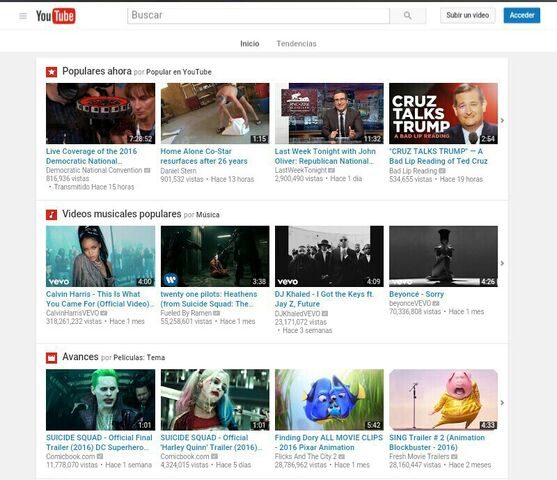Open the Películas: Tema channel link
This screenshot has height=480, width=557.
click(x=139, y=358)
